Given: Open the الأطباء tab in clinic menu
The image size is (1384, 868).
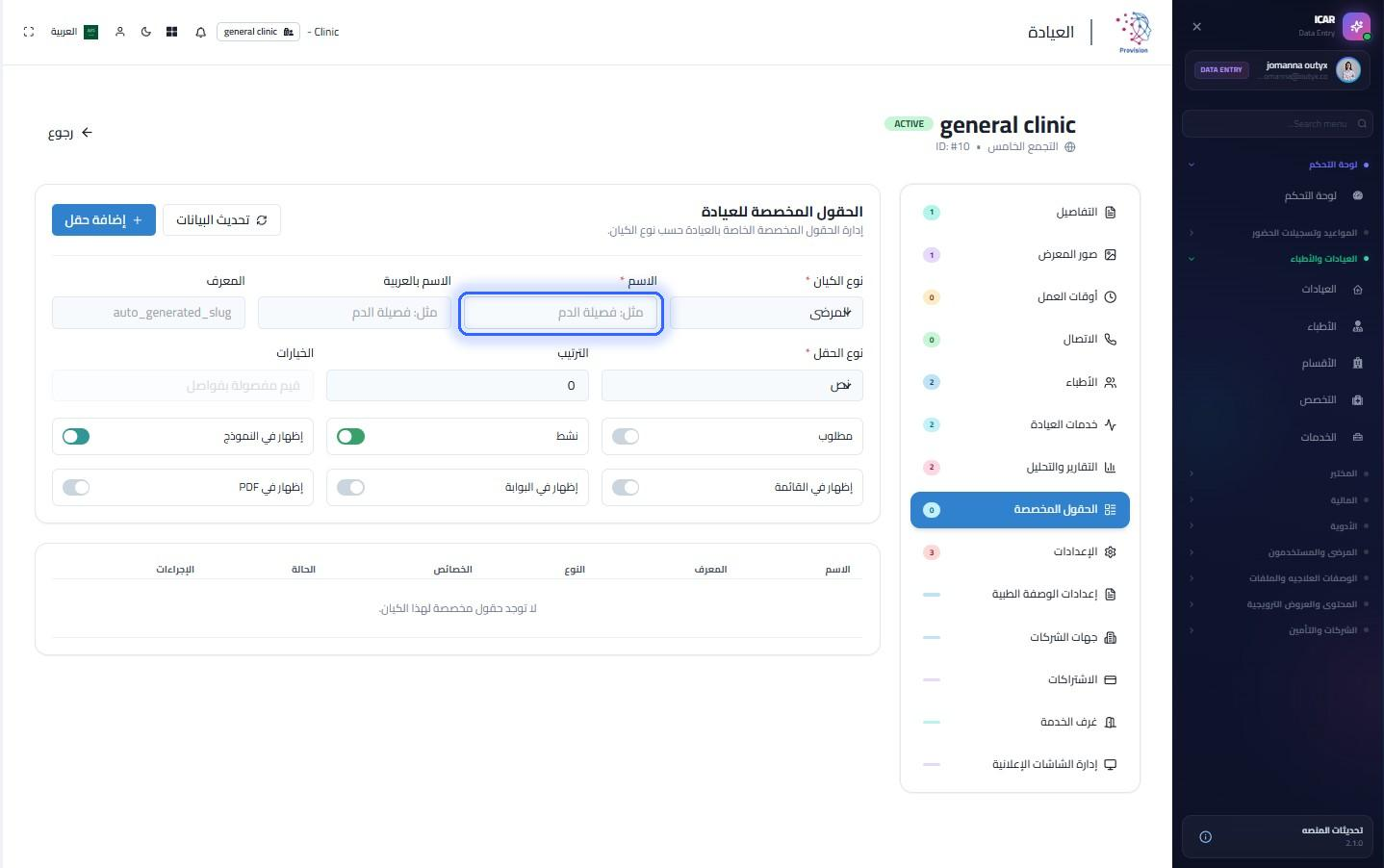Looking at the screenshot, I should 1020,382.
